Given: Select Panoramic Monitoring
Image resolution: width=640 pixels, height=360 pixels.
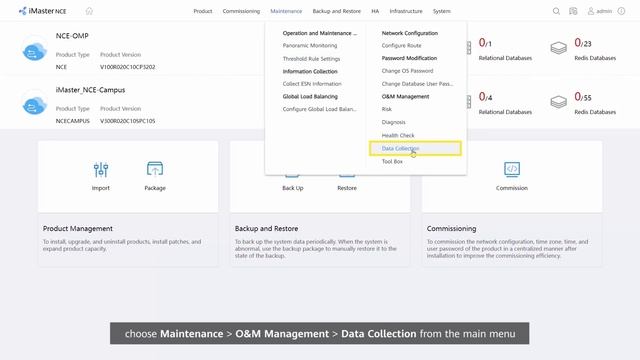Looking at the screenshot, I should point(310,45).
